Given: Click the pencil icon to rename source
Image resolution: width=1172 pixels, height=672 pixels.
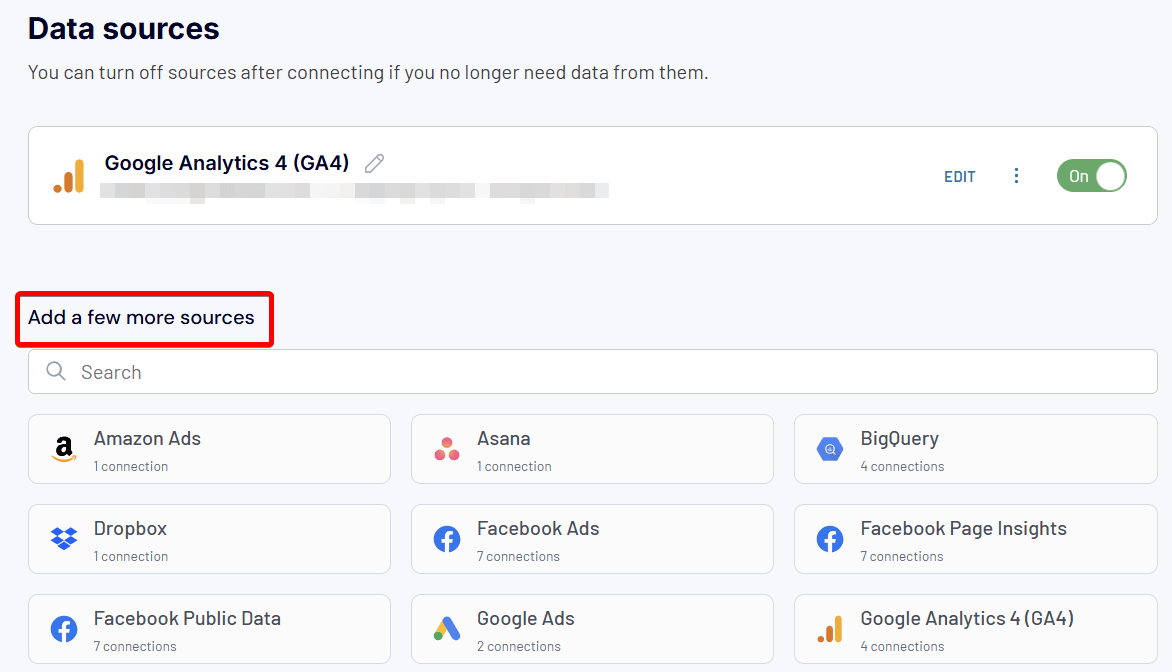Looking at the screenshot, I should pyautogui.click(x=374, y=164).
